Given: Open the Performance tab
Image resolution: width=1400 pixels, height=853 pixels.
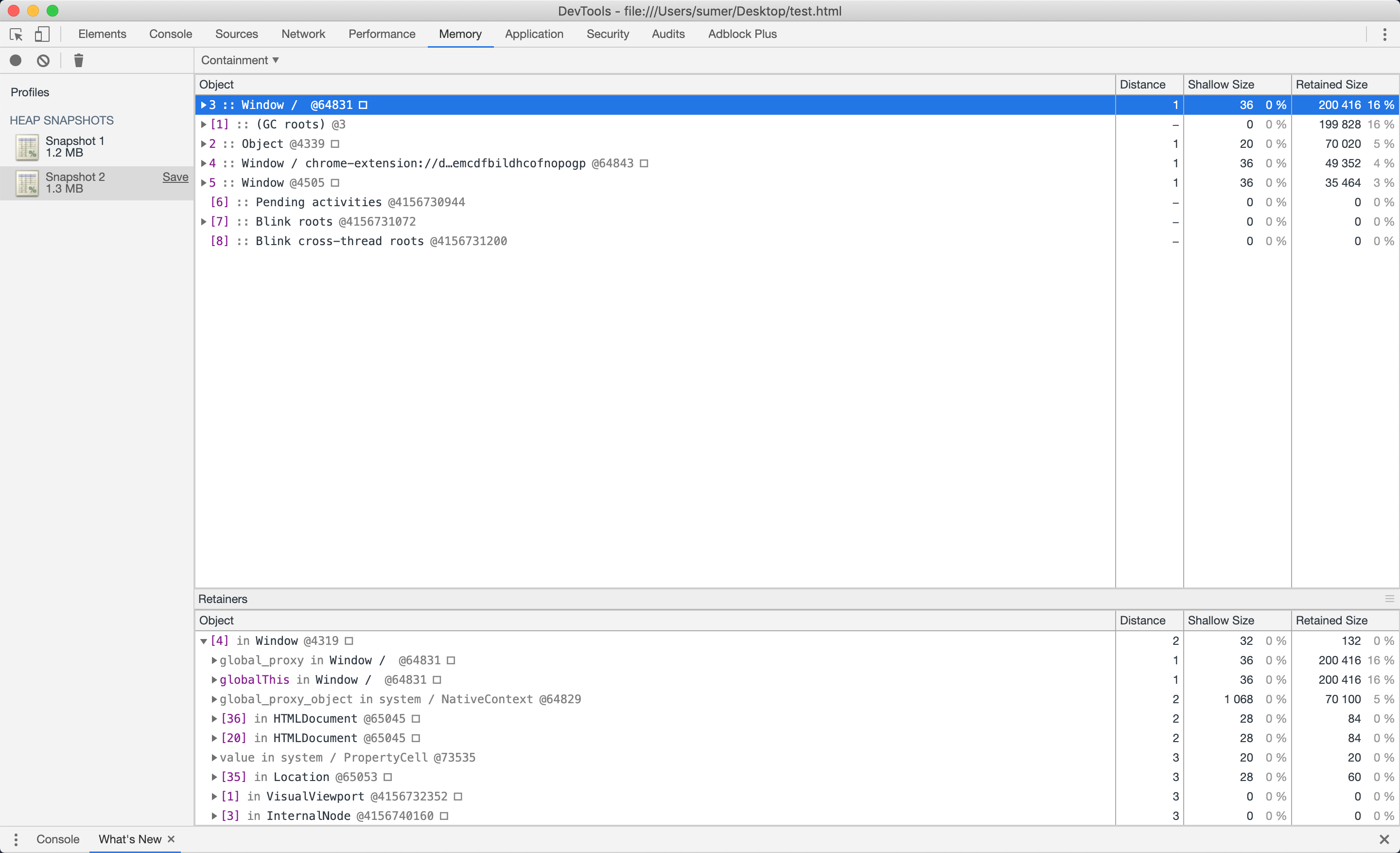Looking at the screenshot, I should click(x=381, y=34).
